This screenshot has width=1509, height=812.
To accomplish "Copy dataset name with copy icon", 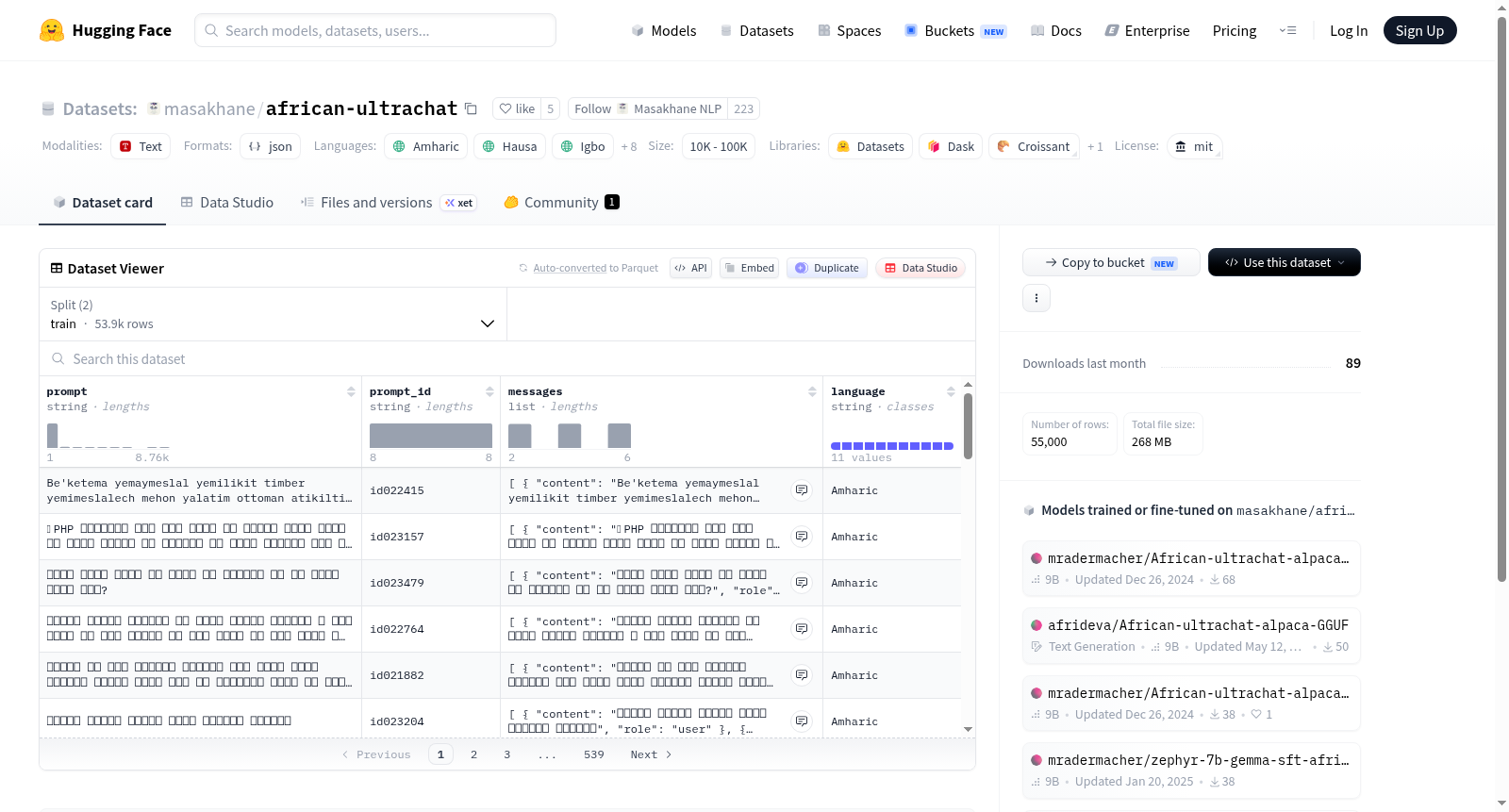I will click(471, 108).
